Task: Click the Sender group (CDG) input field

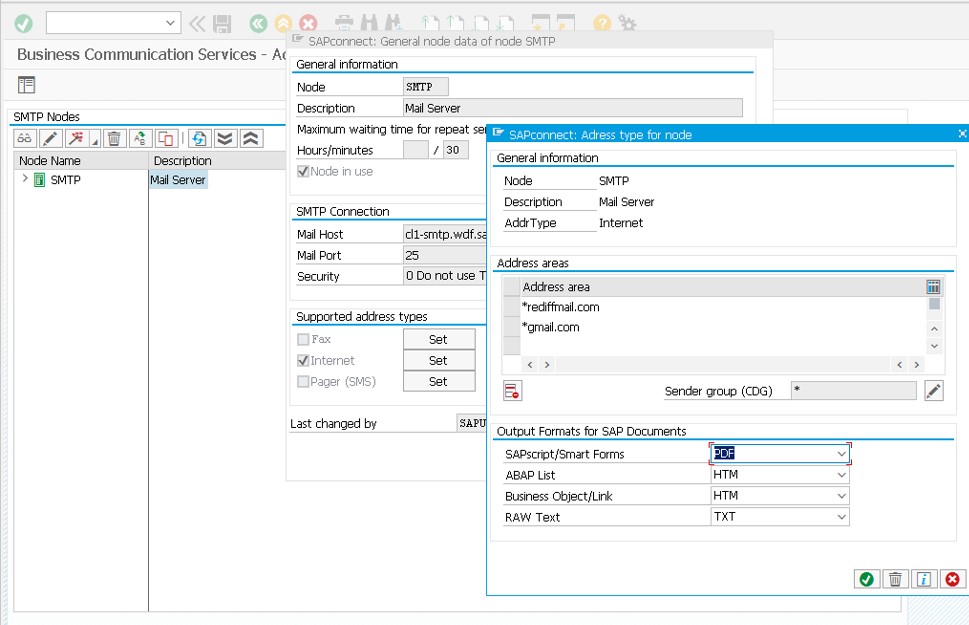Action: pyautogui.click(x=853, y=390)
